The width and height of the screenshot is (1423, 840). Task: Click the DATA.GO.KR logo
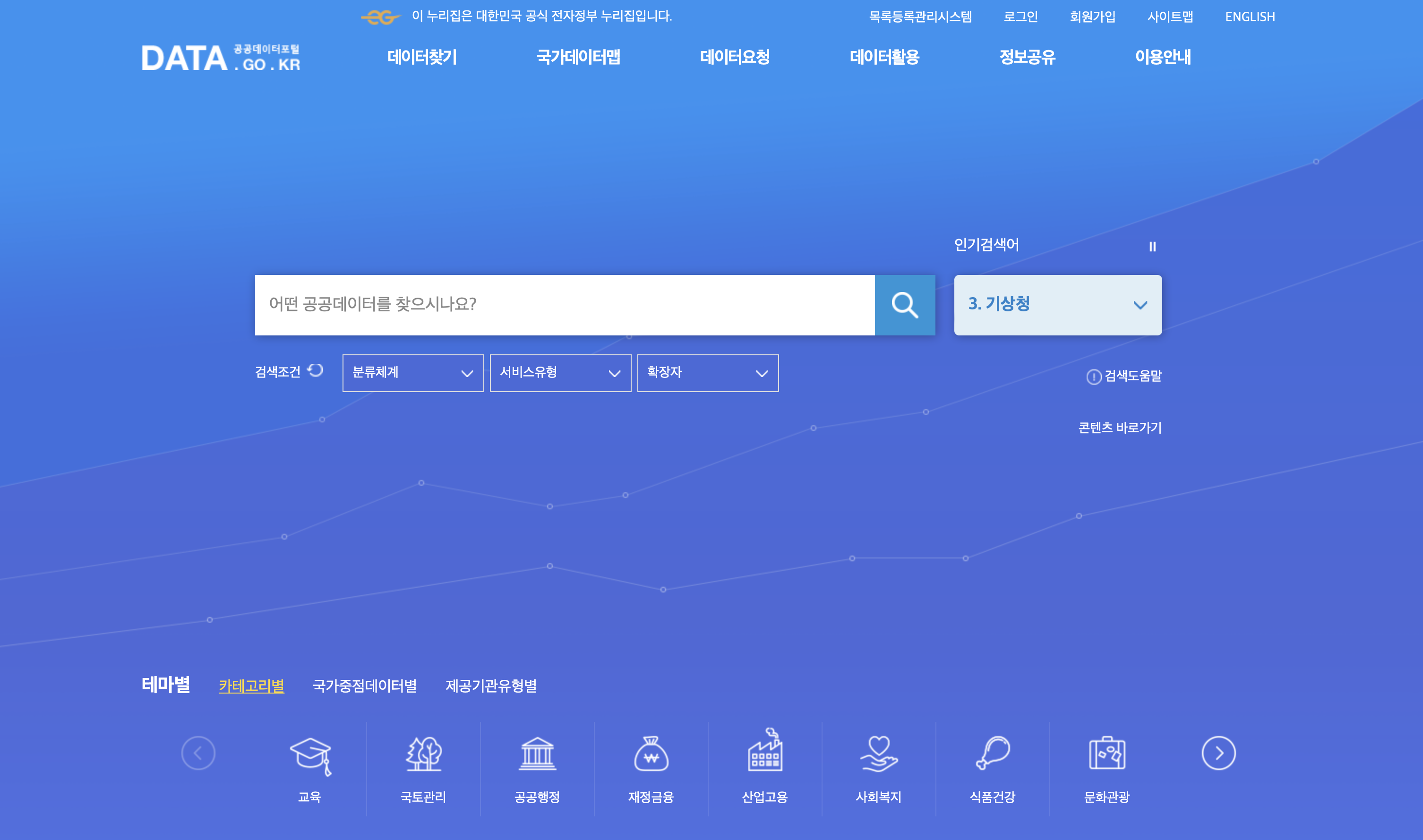point(221,58)
